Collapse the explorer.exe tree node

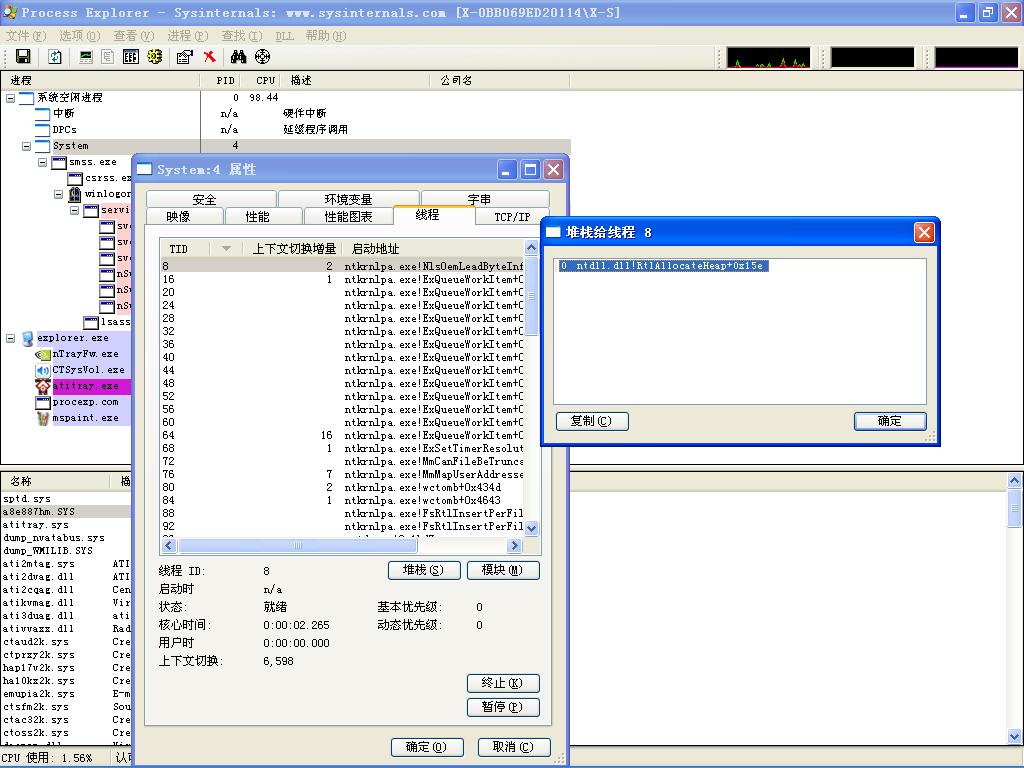(x=10, y=338)
